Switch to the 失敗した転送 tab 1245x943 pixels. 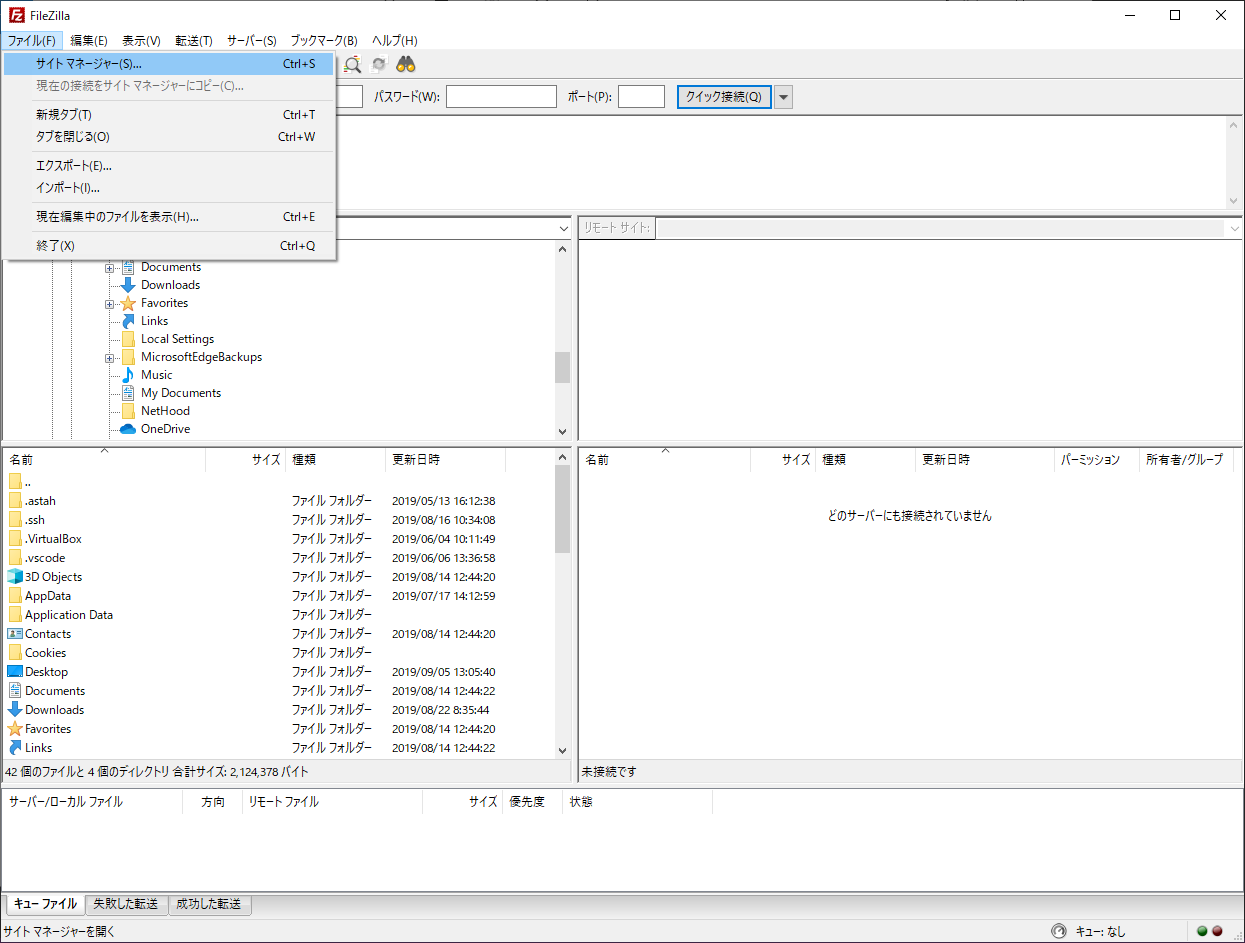point(126,904)
